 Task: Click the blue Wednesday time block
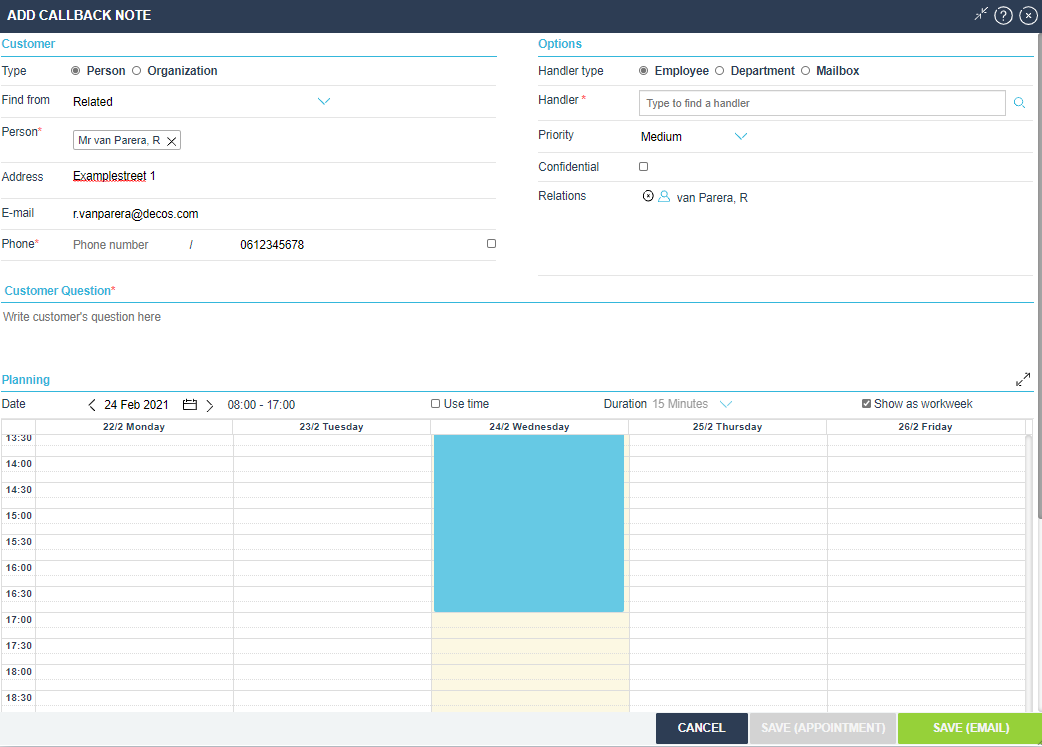(x=528, y=522)
